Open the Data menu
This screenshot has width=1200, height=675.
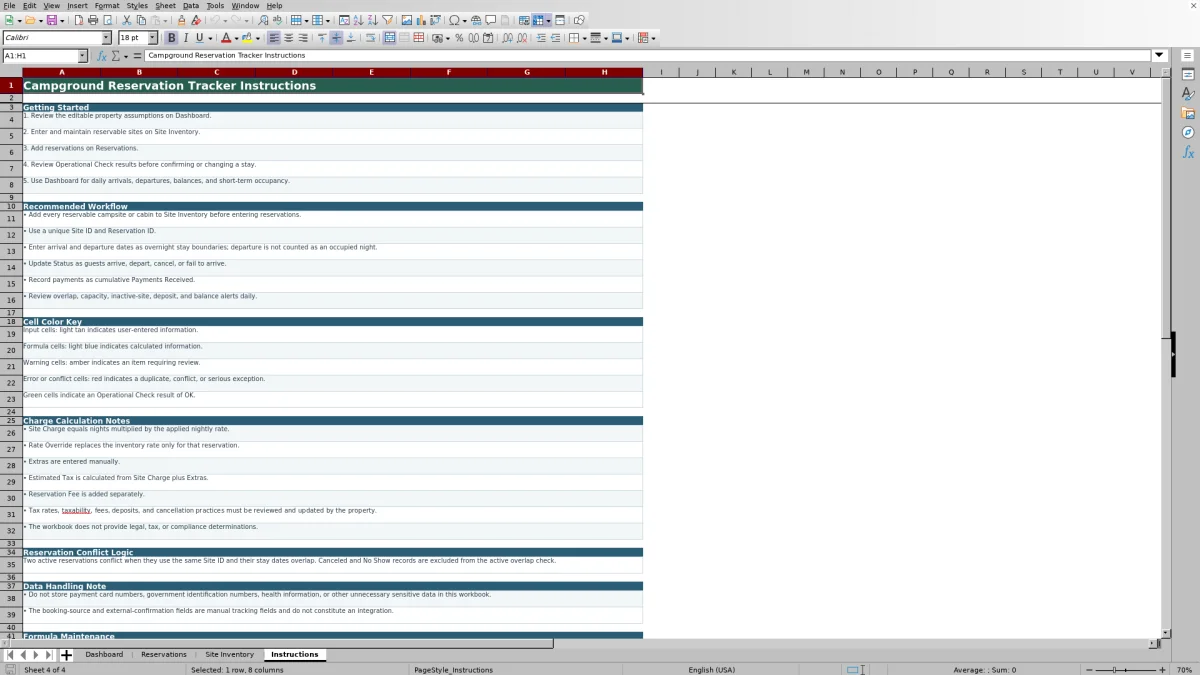click(x=190, y=5)
